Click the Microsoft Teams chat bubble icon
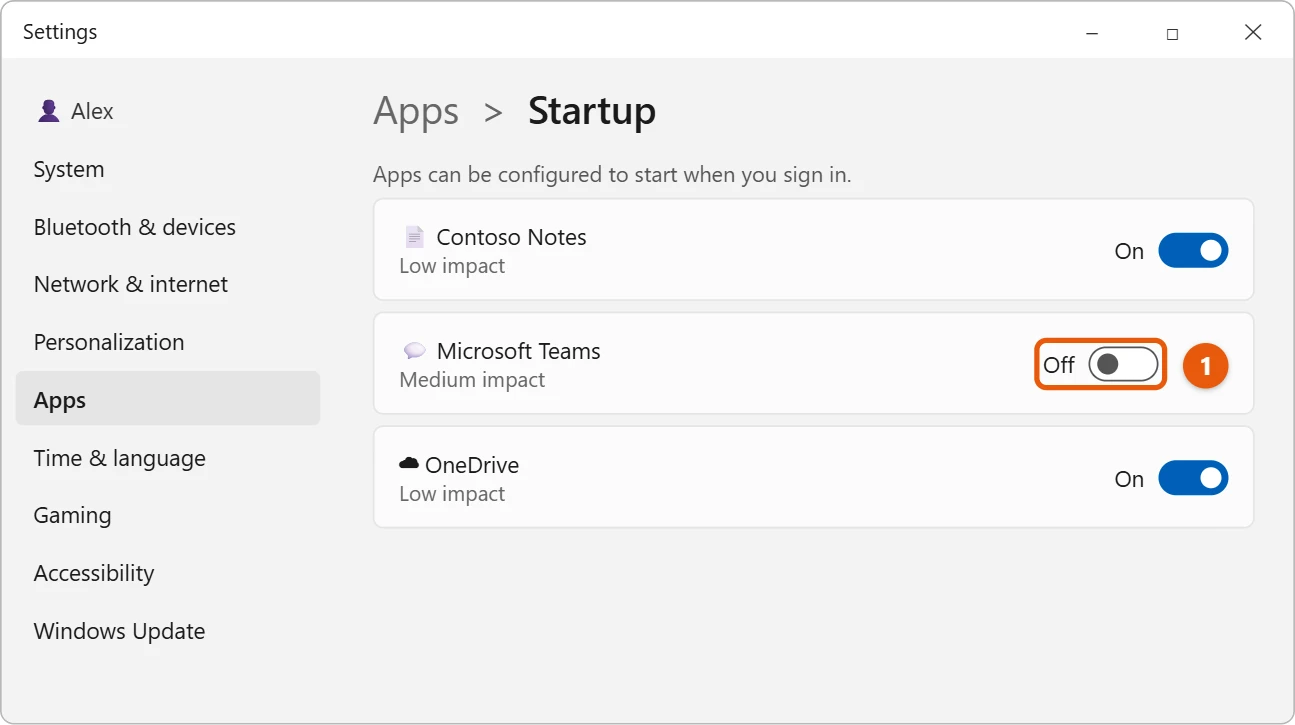This screenshot has height=725, width=1295. (x=414, y=351)
